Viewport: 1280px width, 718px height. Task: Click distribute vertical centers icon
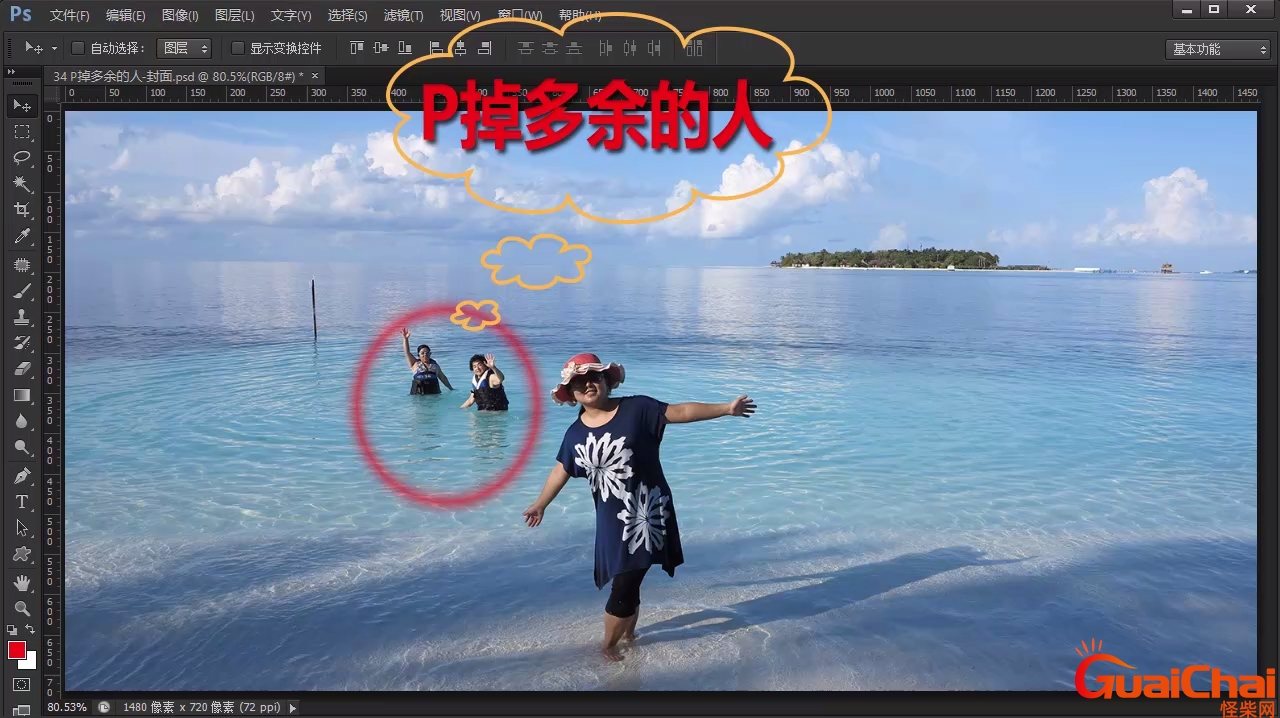click(549, 48)
